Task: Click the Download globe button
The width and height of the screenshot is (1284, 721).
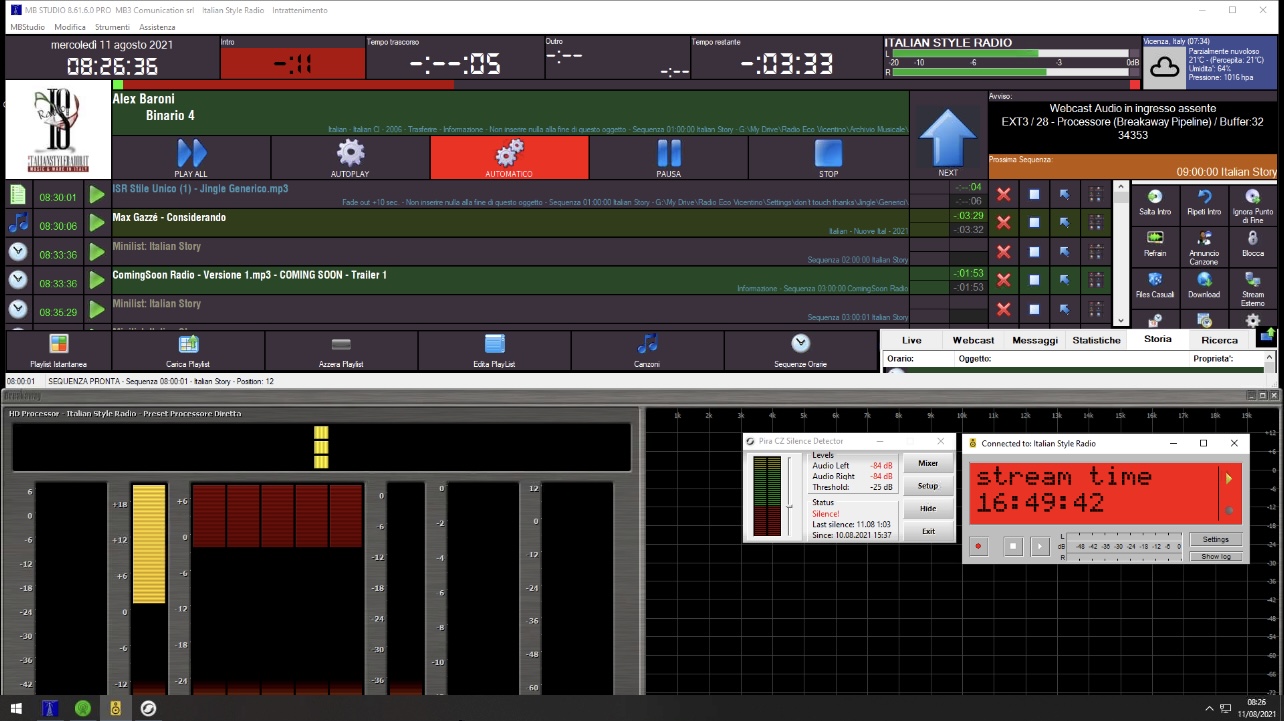Action: pos(1204,286)
